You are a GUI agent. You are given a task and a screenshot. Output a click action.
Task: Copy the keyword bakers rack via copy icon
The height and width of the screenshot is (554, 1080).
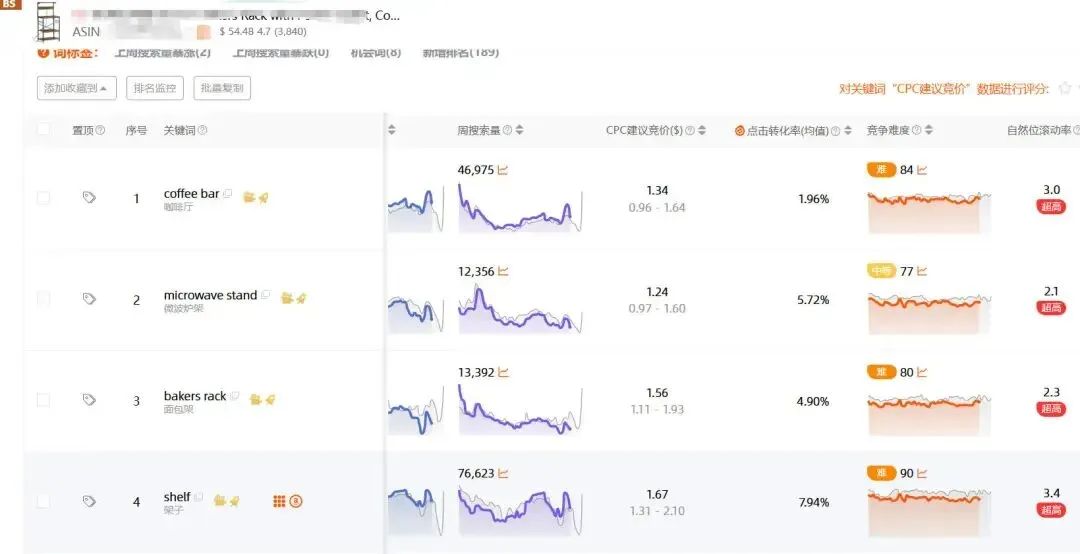point(235,396)
